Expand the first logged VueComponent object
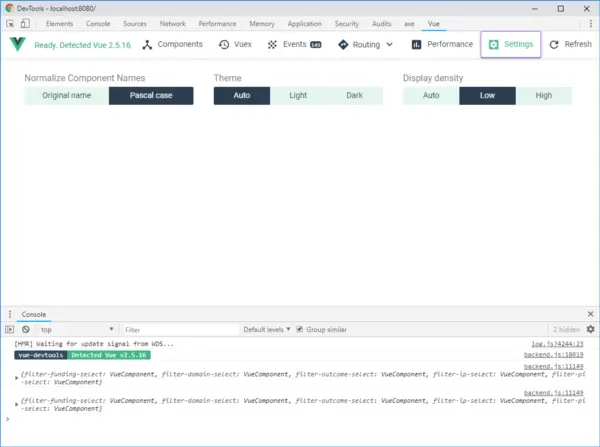This screenshot has width=600, height=447. tap(16, 378)
